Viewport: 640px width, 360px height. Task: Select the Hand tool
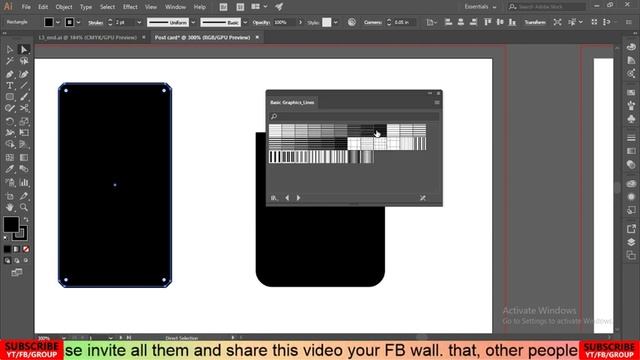(10, 207)
